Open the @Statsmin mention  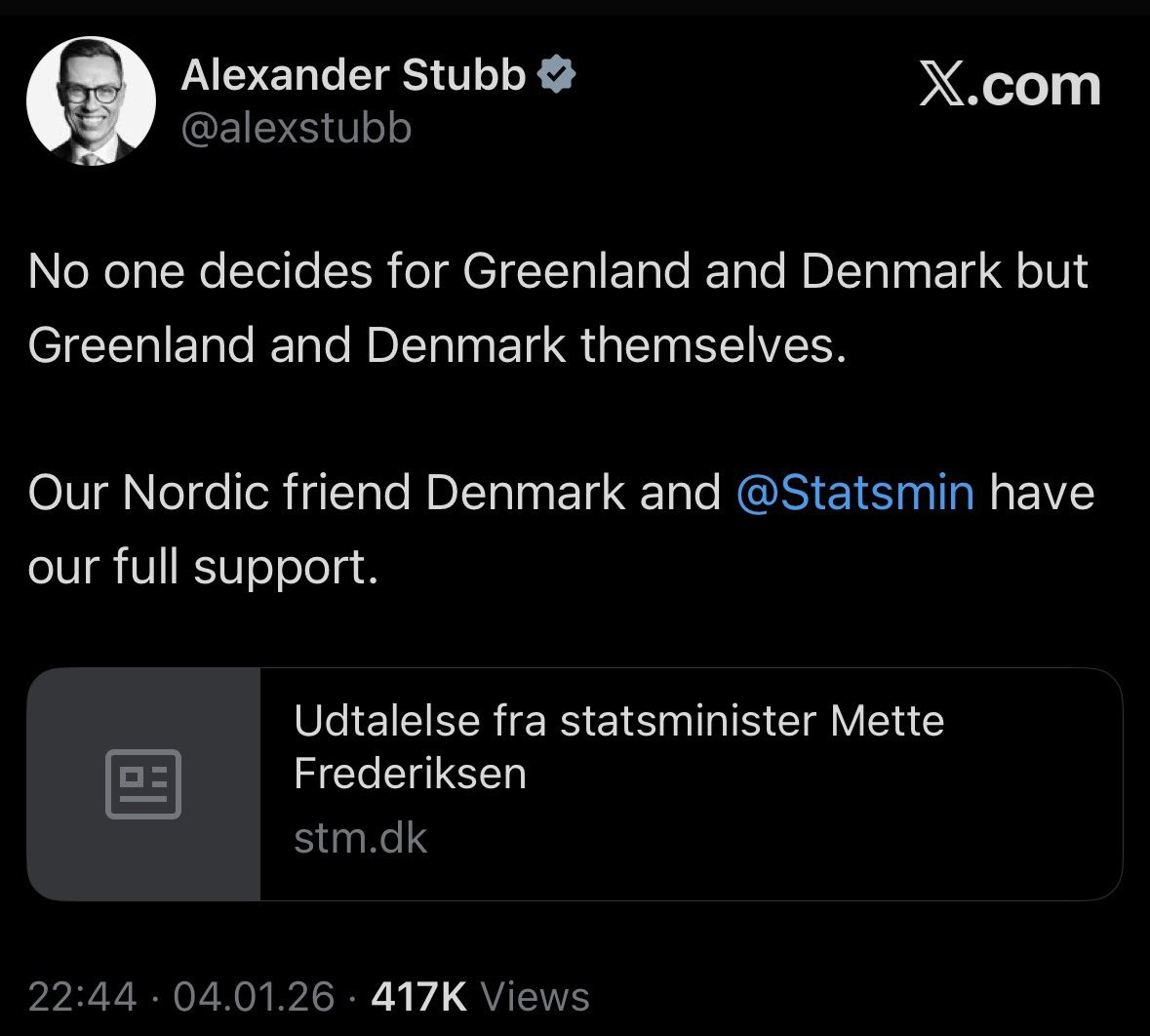tap(855, 492)
